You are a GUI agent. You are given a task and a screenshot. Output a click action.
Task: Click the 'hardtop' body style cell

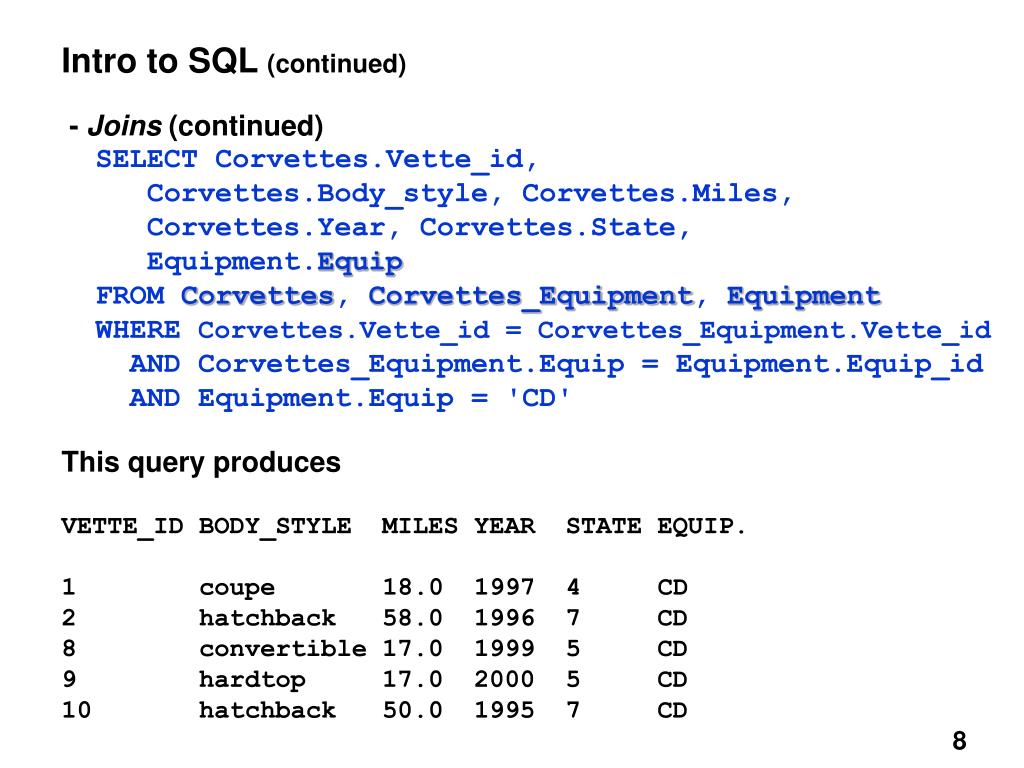coord(252,680)
